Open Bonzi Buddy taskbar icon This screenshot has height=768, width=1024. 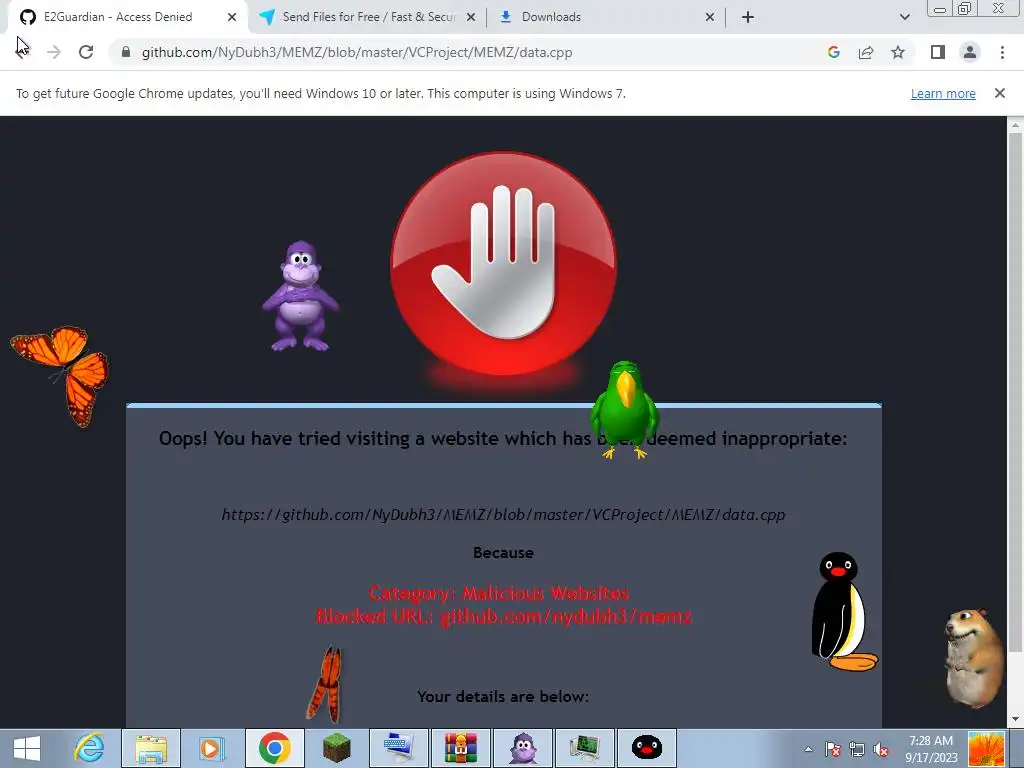[x=522, y=748]
